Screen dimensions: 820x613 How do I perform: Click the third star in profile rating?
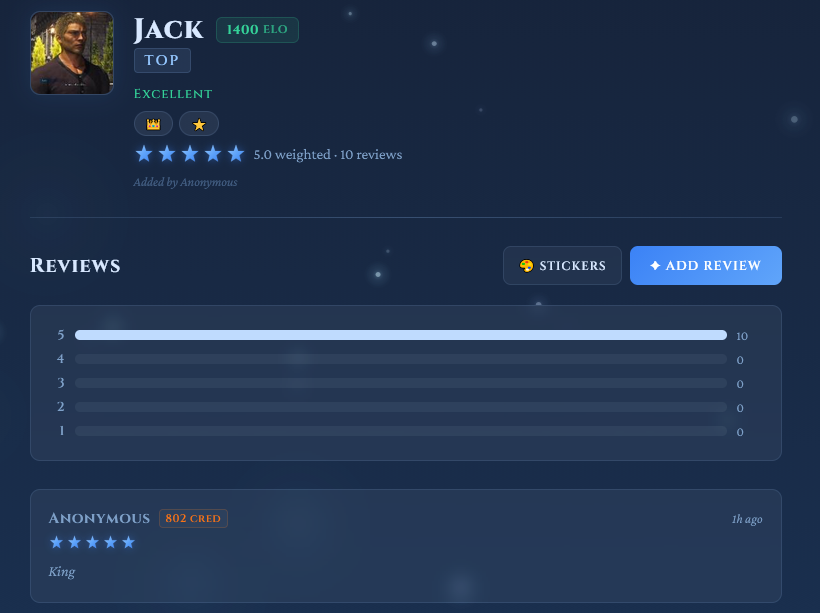point(190,154)
